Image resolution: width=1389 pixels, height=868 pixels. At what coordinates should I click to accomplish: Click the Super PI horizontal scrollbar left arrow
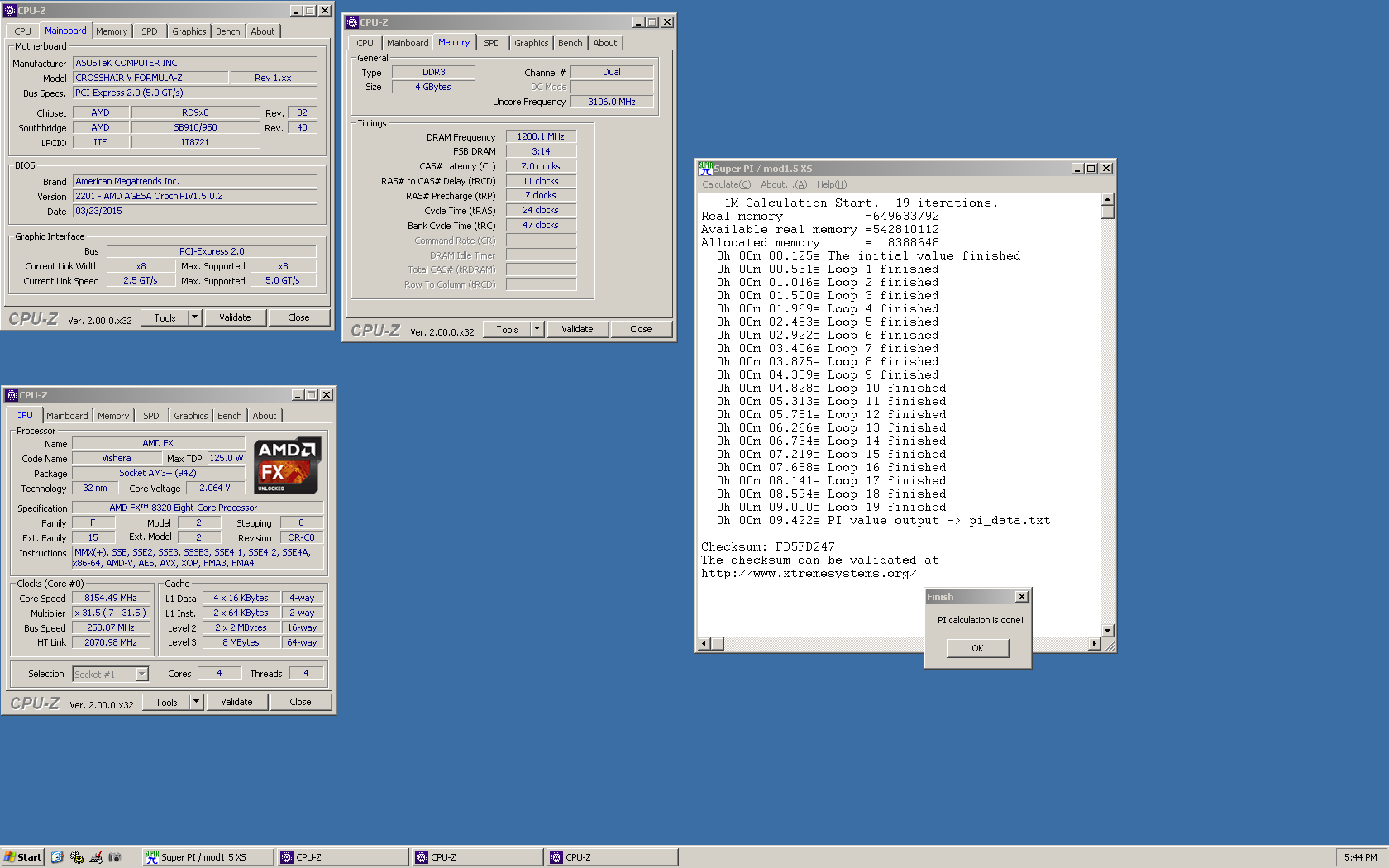pos(704,644)
